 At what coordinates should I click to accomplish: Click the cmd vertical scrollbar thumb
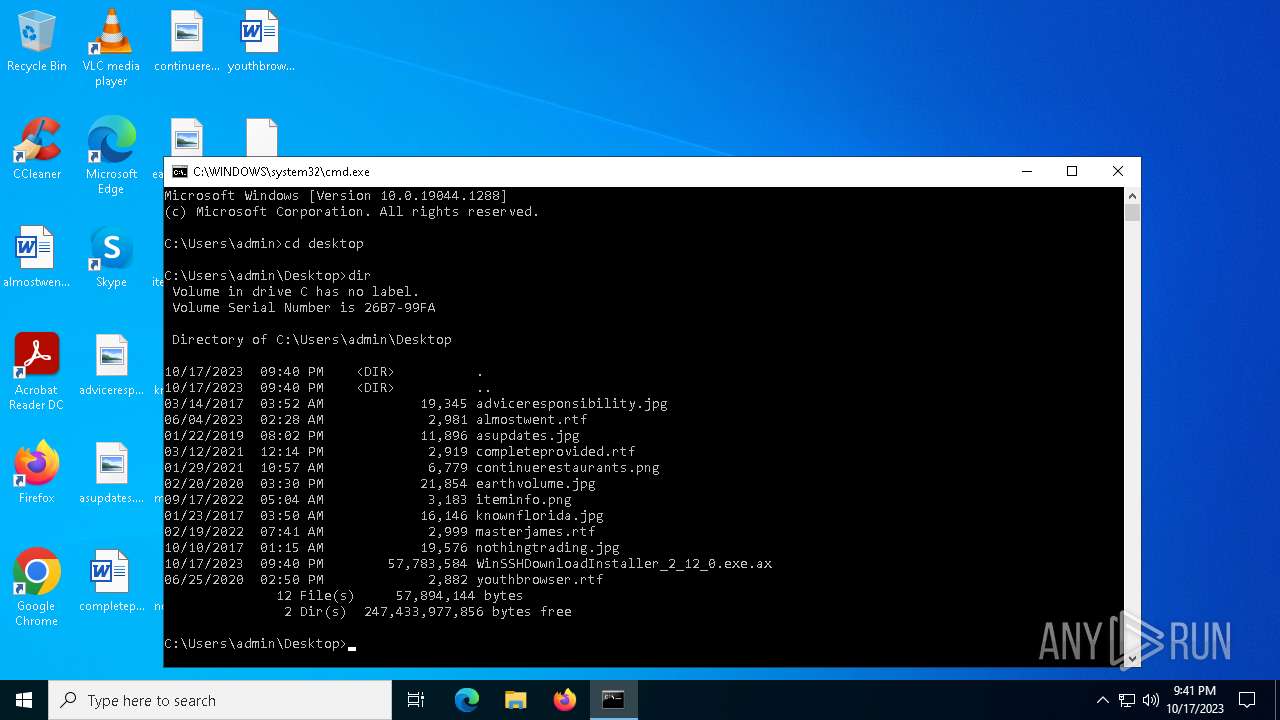(1132, 213)
